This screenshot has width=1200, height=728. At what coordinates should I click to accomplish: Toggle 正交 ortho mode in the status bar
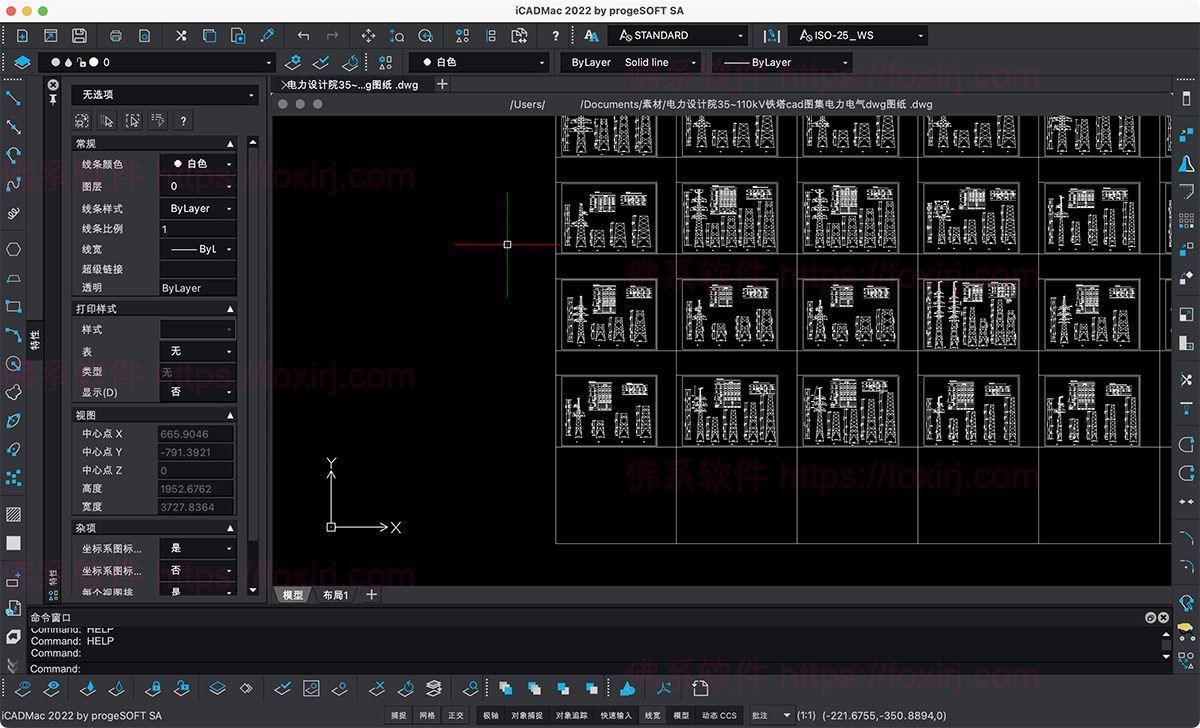(456, 715)
